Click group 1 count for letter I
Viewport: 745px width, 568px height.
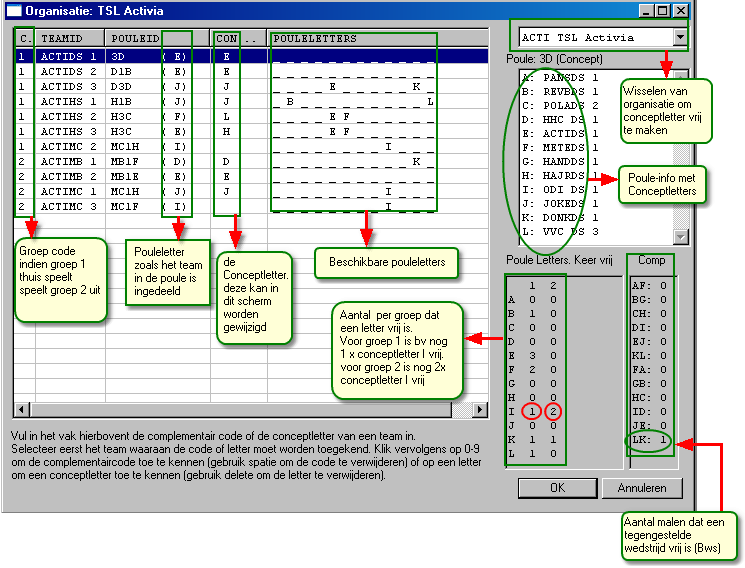(532, 412)
